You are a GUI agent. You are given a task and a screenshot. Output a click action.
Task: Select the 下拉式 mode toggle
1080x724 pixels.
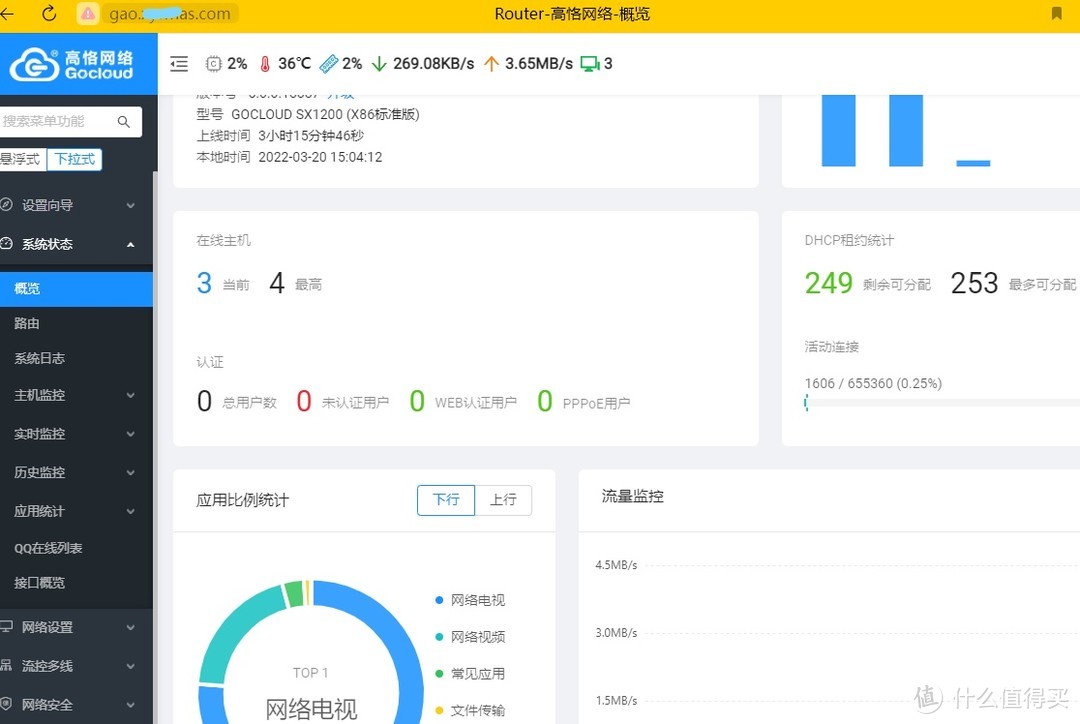click(76, 159)
